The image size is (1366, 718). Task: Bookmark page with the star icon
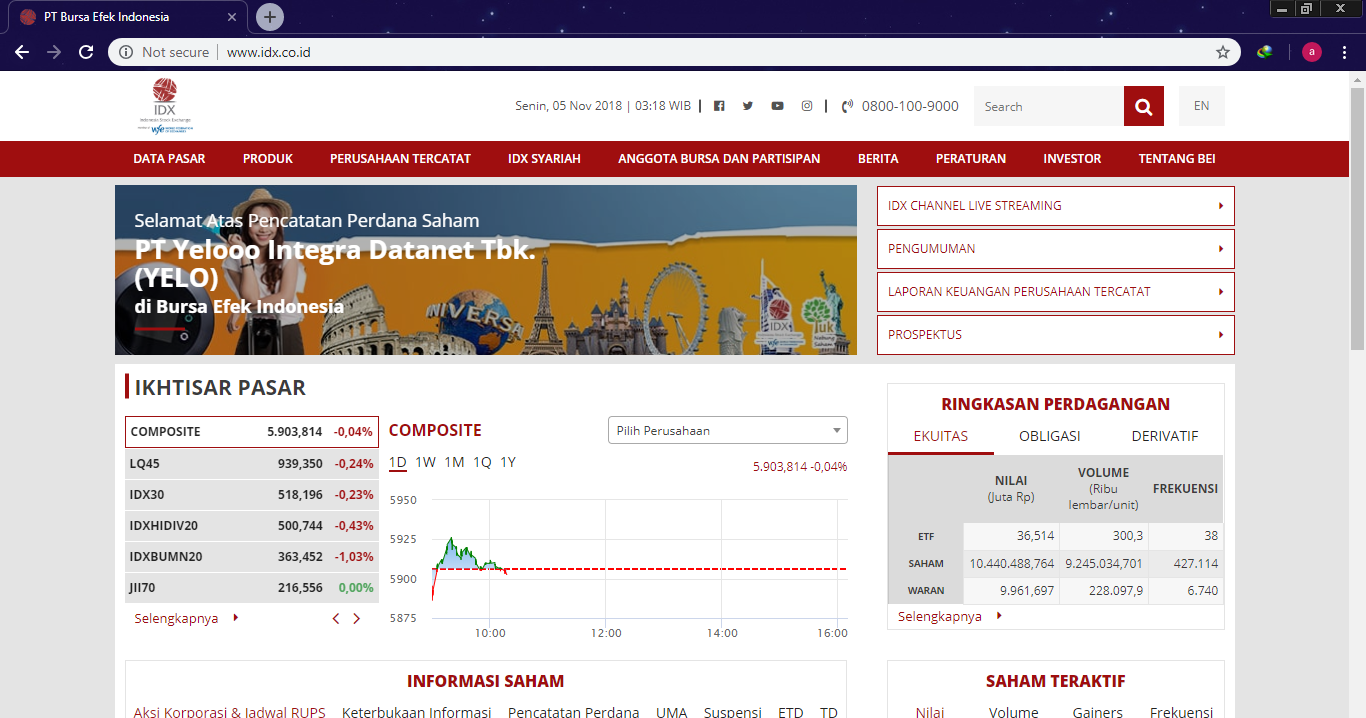1222,52
